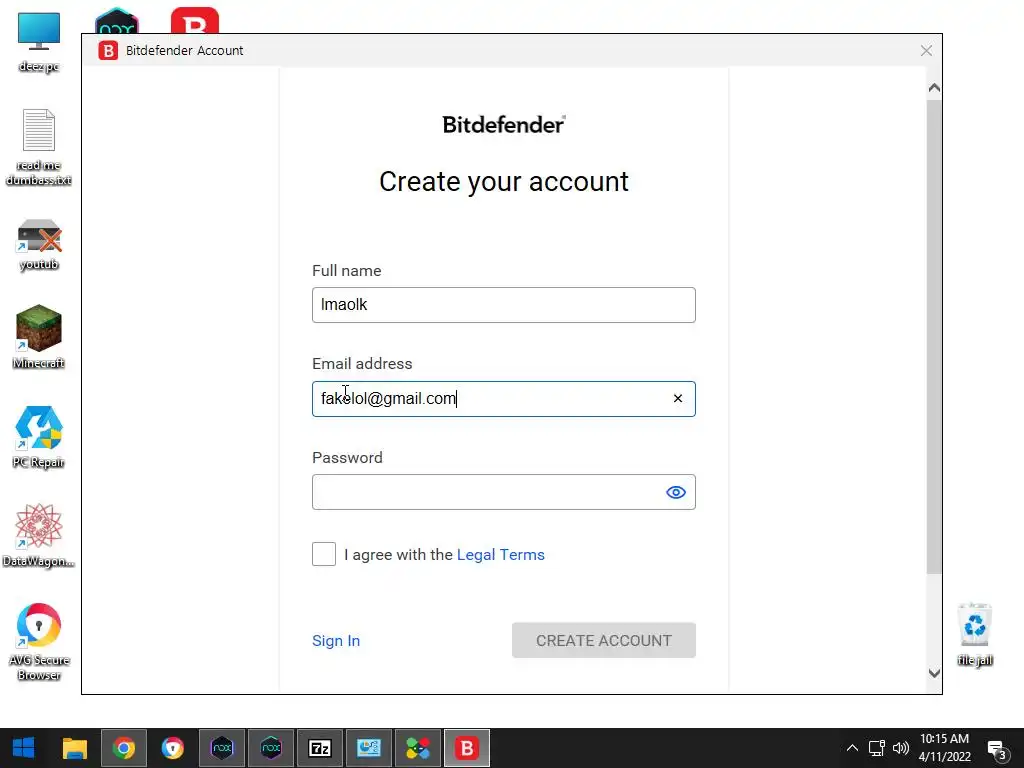Open the Nox desktop icon behind window

[116, 21]
